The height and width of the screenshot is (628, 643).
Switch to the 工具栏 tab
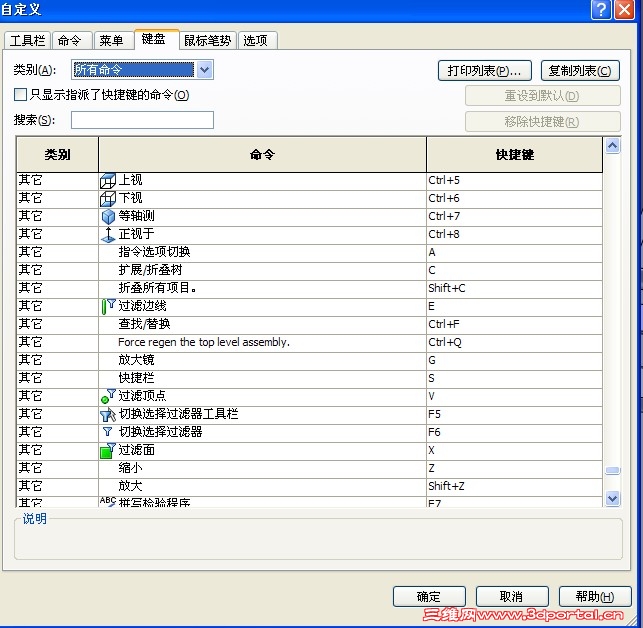pyautogui.click(x=27, y=41)
